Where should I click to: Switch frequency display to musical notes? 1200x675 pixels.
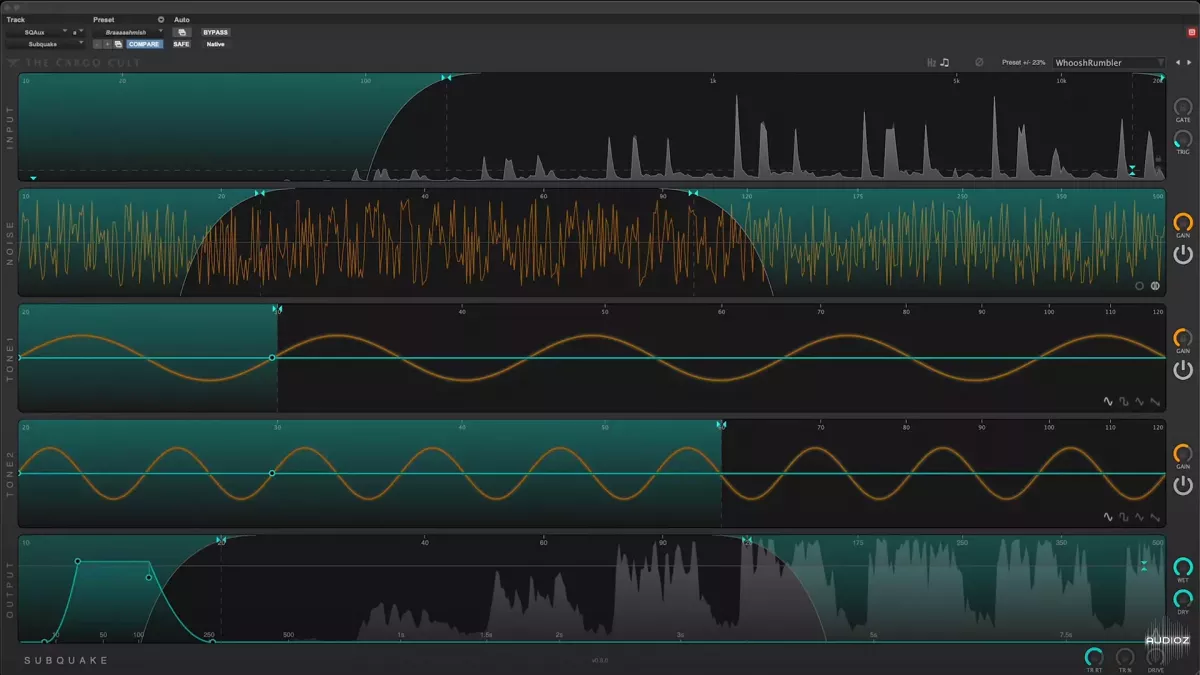tap(945, 62)
